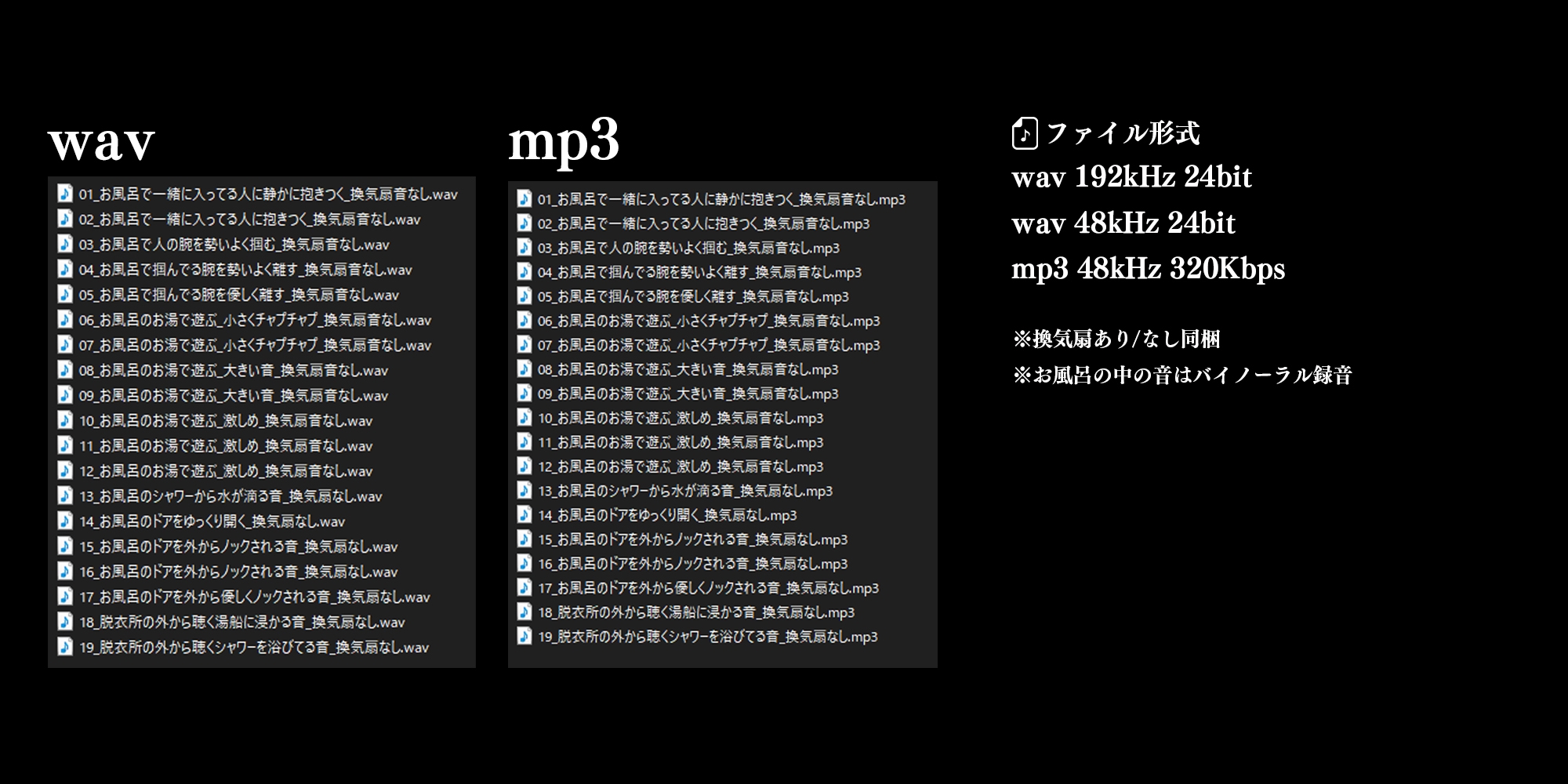Click file name 11_お風呂のお湯で遊ぶ_激しめ mp3

click(x=681, y=442)
